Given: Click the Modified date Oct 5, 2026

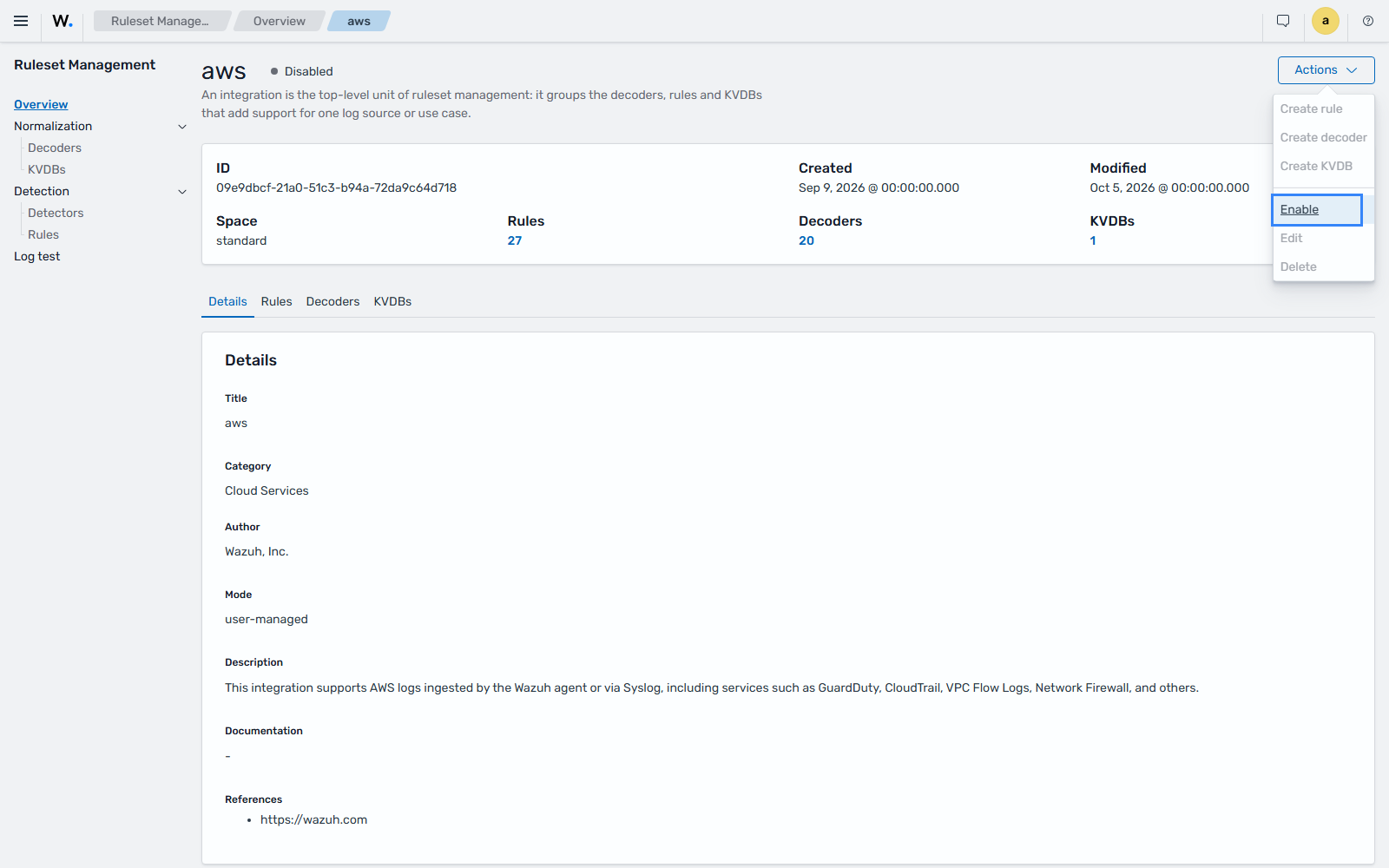Looking at the screenshot, I should point(1169,187).
